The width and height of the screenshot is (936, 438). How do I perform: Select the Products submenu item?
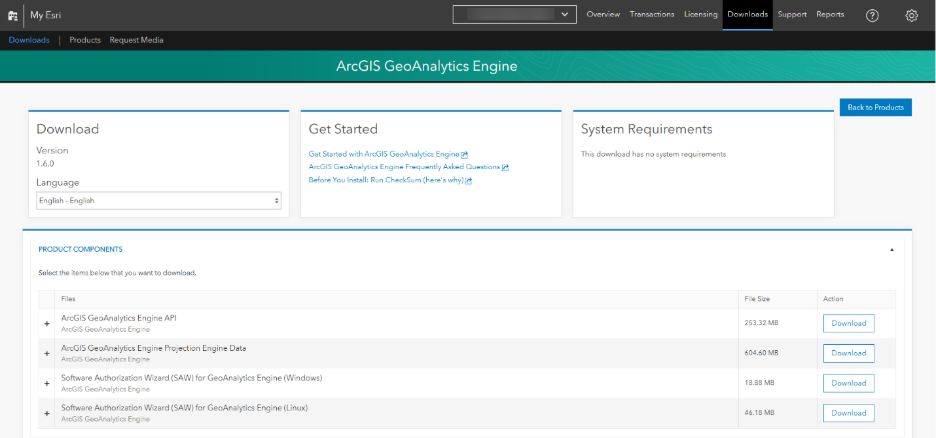point(85,40)
